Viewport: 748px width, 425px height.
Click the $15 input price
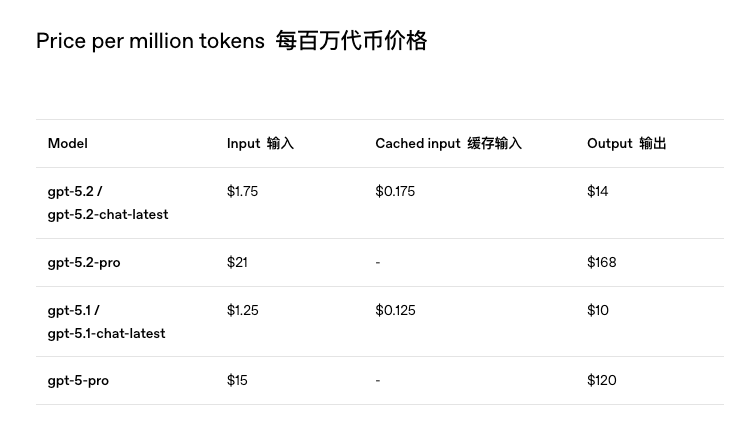[237, 380]
